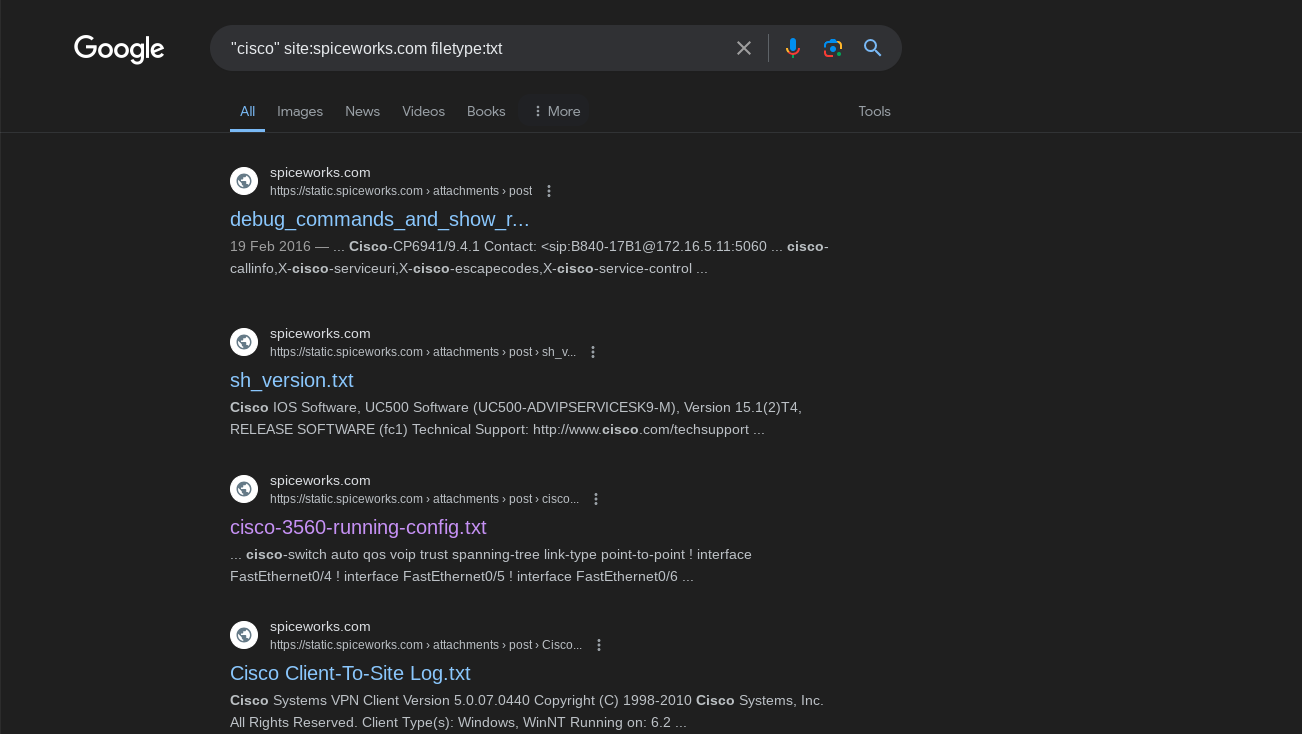
Task: Open the three-dot menu for sh_version.txt result
Action: coord(593,352)
